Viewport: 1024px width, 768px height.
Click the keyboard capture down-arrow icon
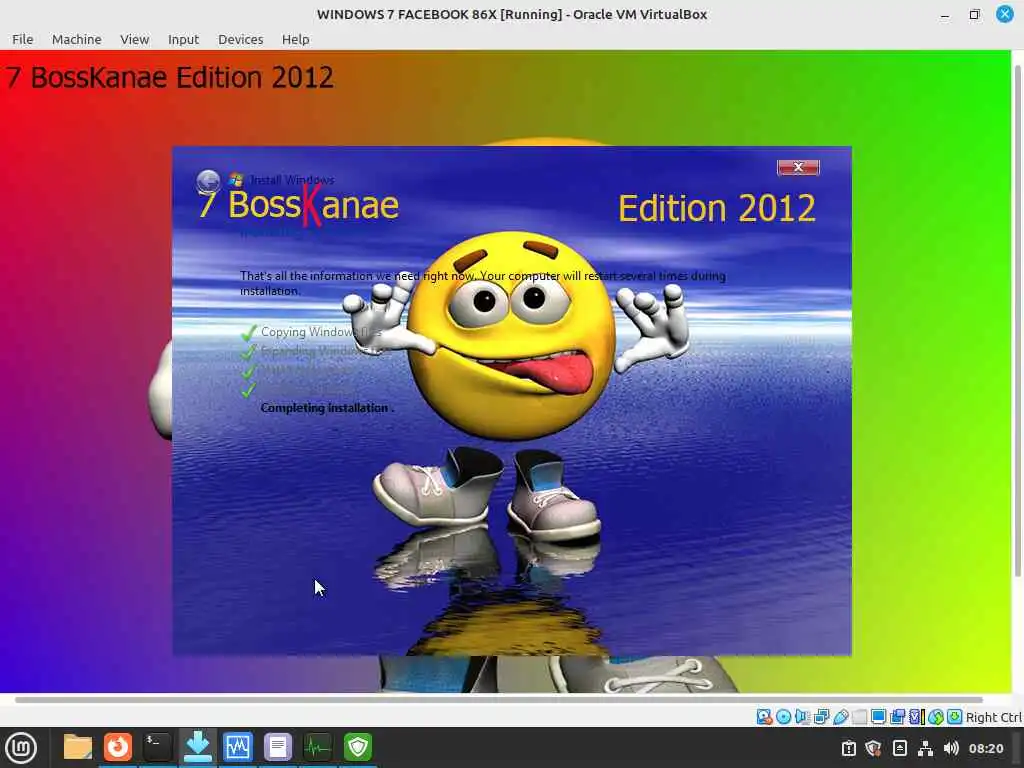tap(955, 717)
